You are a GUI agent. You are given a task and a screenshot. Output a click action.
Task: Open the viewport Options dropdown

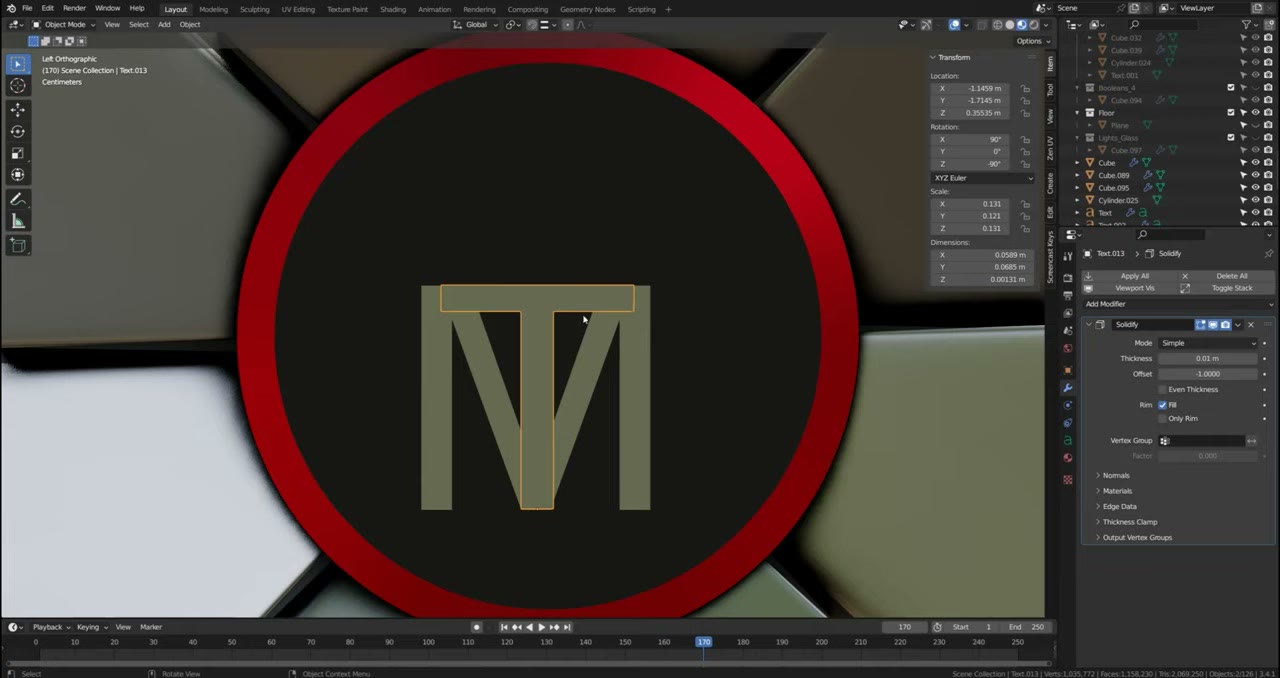pyautogui.click(x=1033, y=41)
